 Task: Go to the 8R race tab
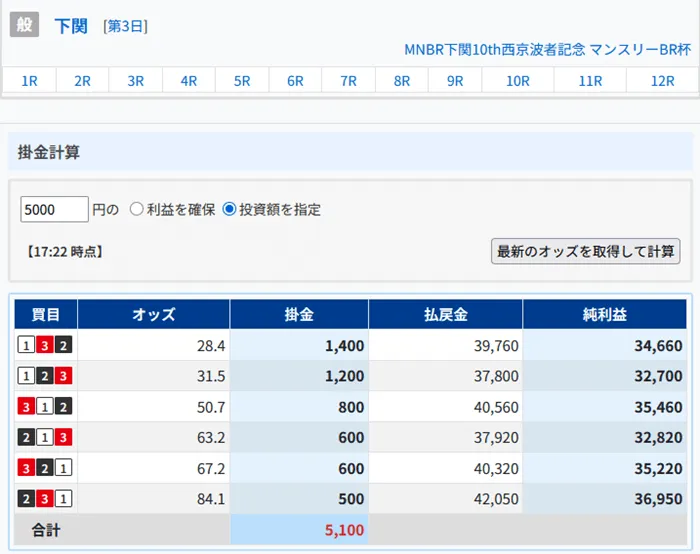[402, 81]
